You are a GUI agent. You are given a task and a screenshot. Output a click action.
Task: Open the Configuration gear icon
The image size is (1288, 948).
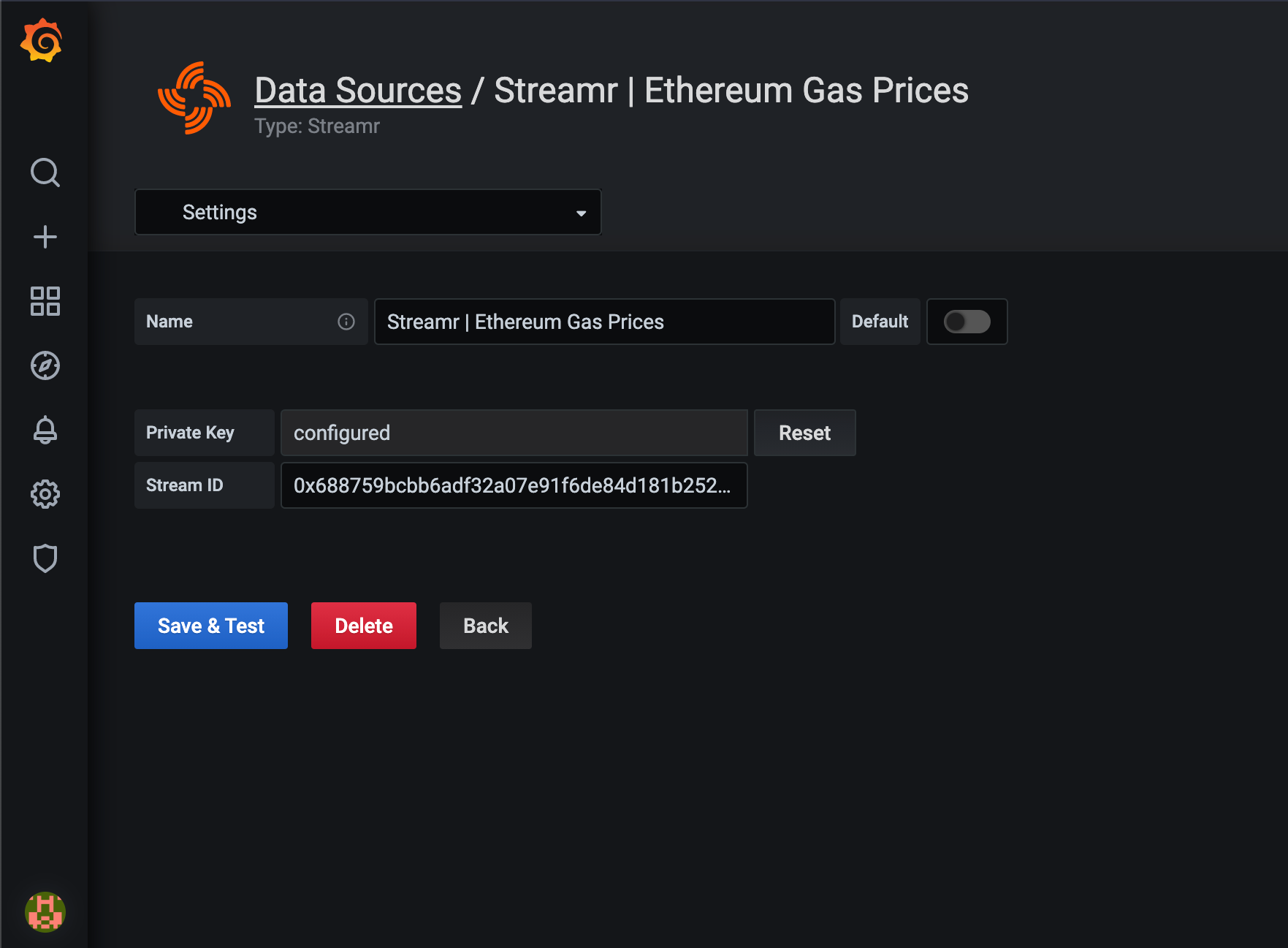click(x=45, y=494)
